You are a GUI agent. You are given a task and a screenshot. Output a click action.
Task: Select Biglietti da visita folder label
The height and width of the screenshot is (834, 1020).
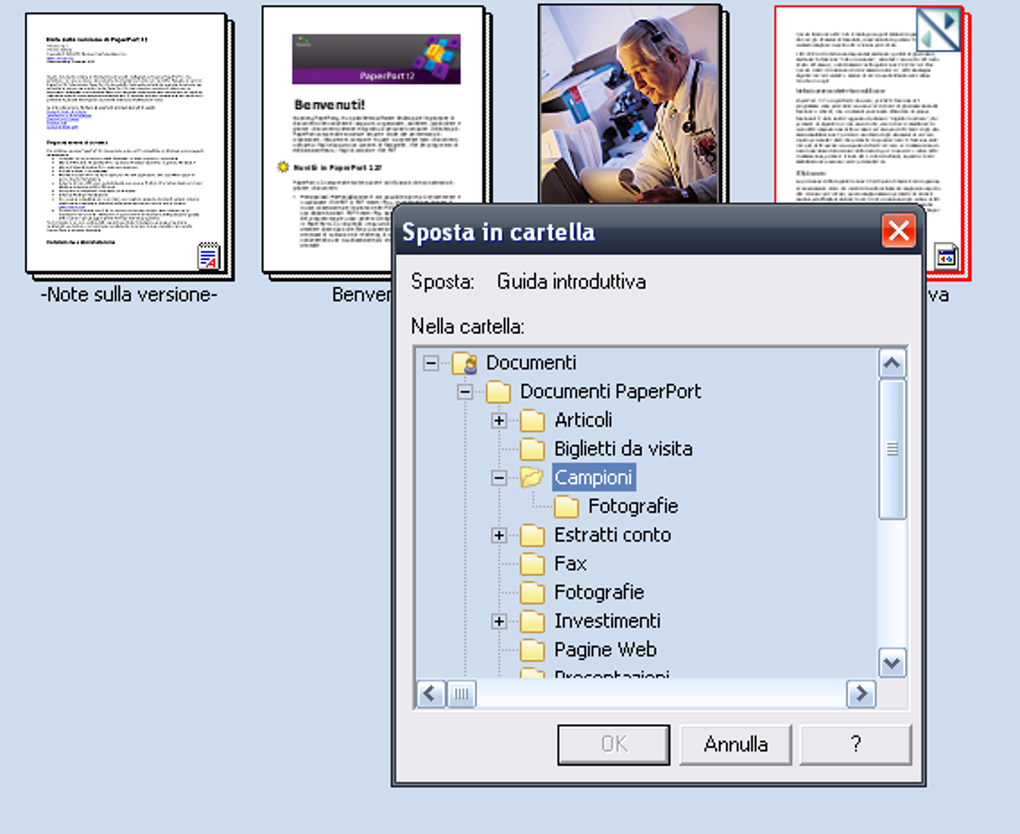point(623,448)
